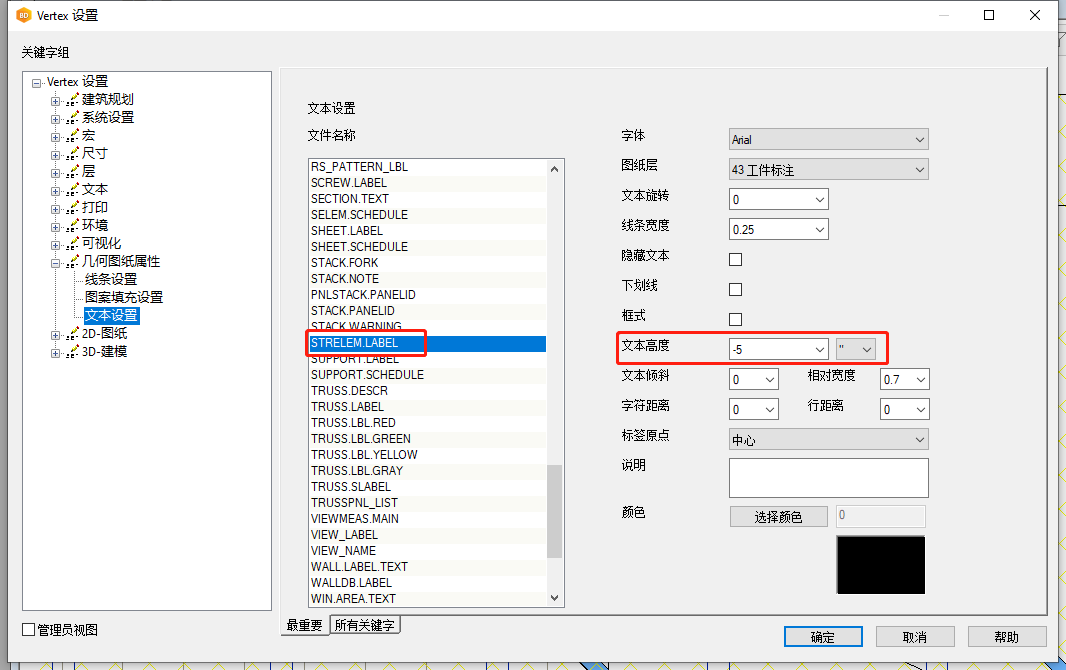Click the file list scroll down arrow
This screenshot has height=670, width=1066.
click(x=554, y=598)
